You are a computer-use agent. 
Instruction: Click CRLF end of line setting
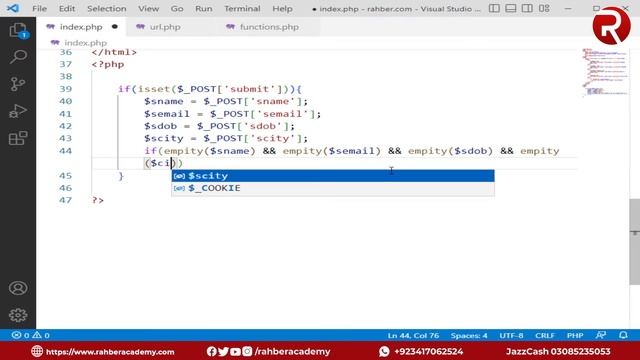click(544, 336)
